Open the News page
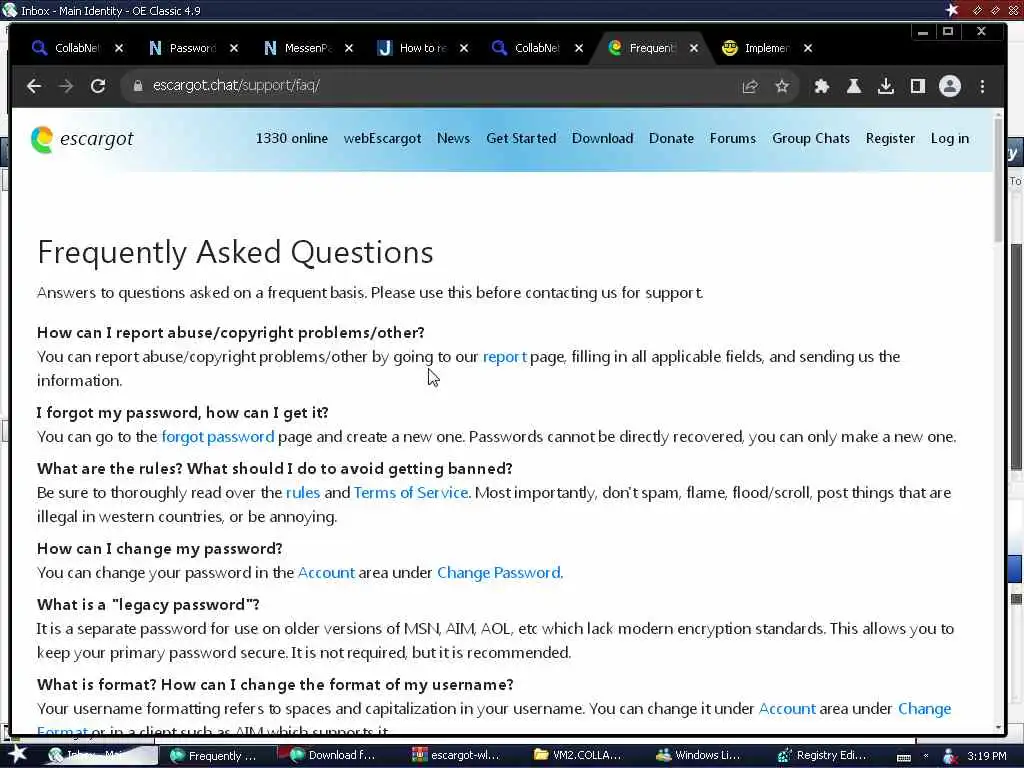1024x768 pixels. point(453,138)
